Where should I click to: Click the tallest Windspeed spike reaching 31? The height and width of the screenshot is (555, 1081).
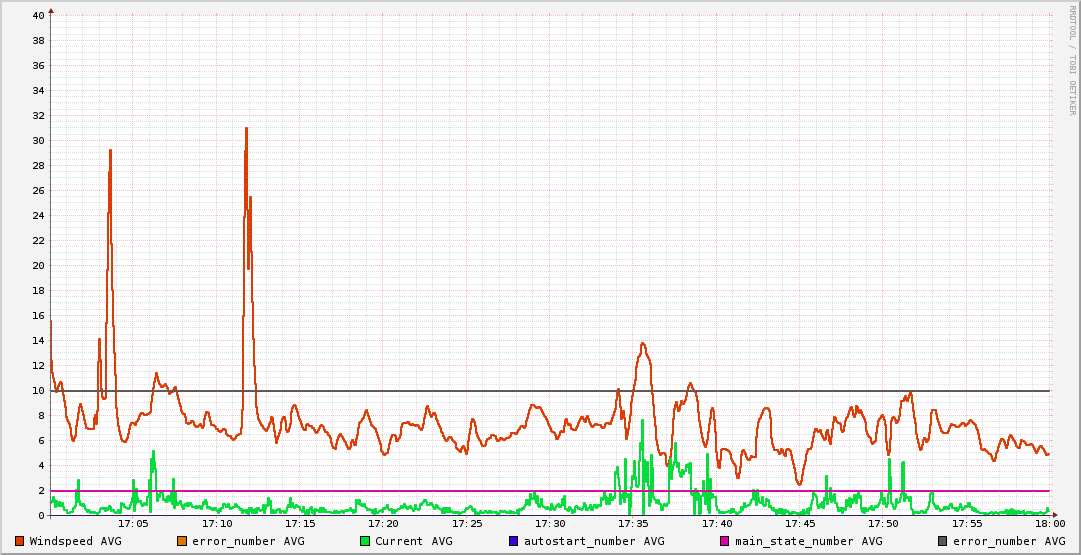coord(246,131)
